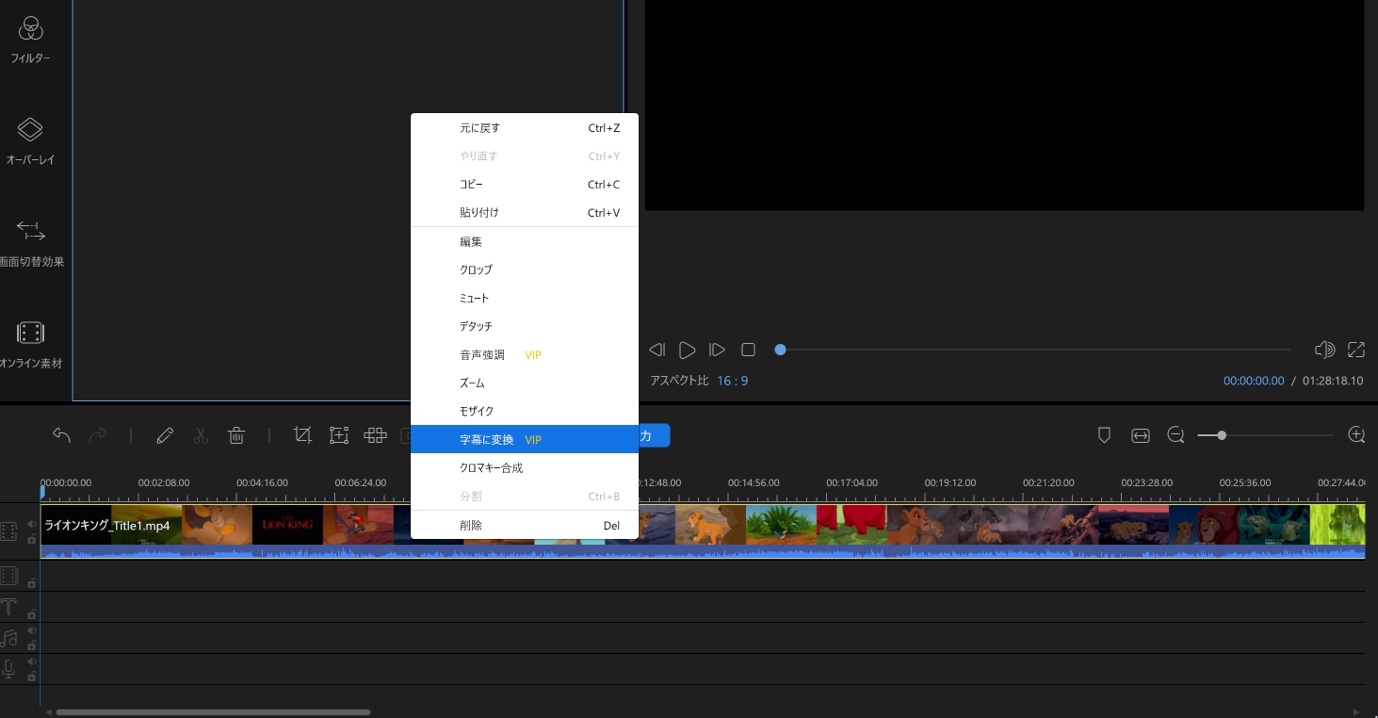Choose デタッチ in context menu
Screen dimensions: 1378x718
(524, 326)
